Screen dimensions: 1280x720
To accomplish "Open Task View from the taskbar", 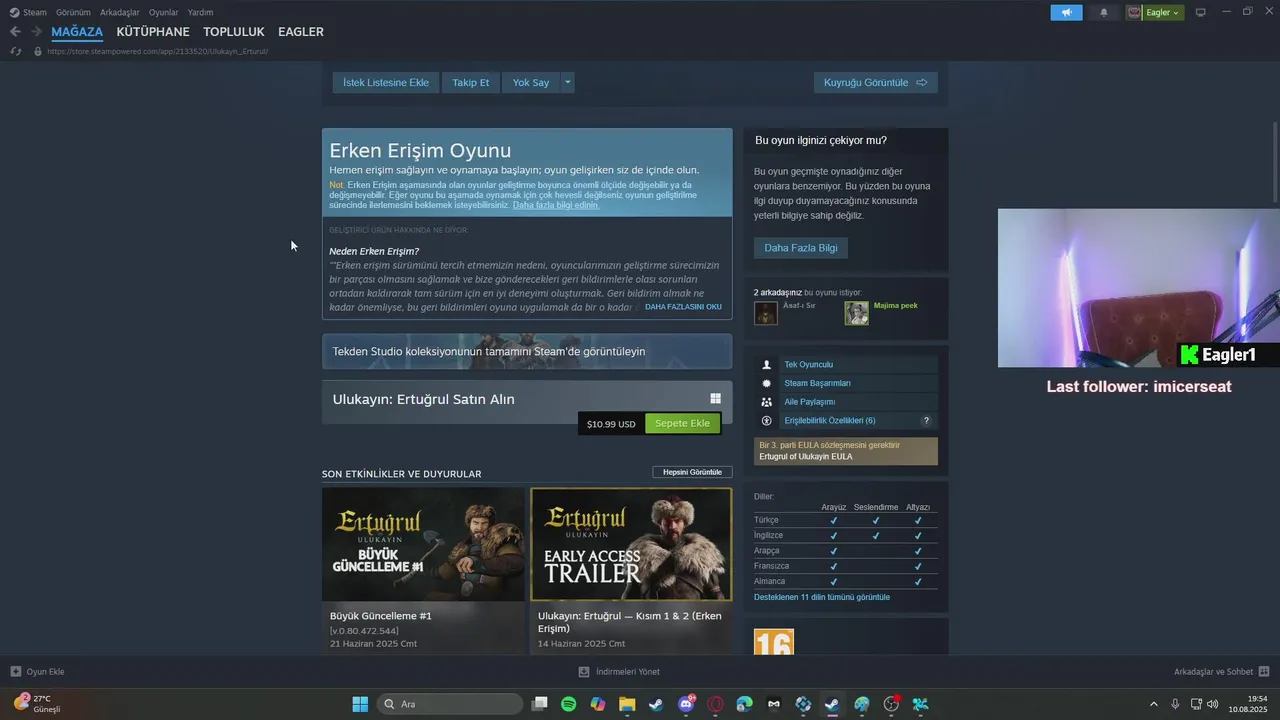I will coord(539,704).
